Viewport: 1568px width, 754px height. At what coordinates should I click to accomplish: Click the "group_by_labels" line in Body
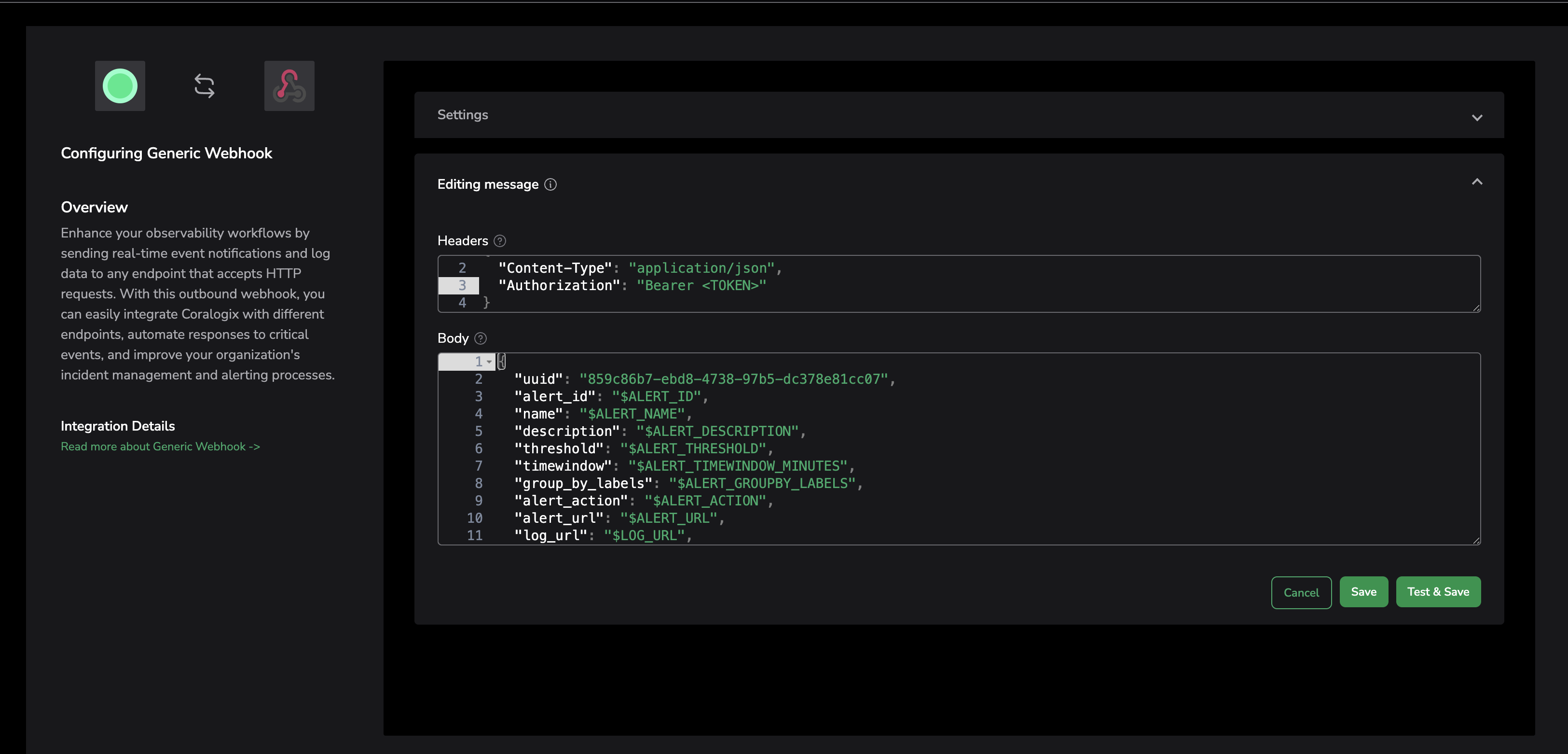point(688,484)
